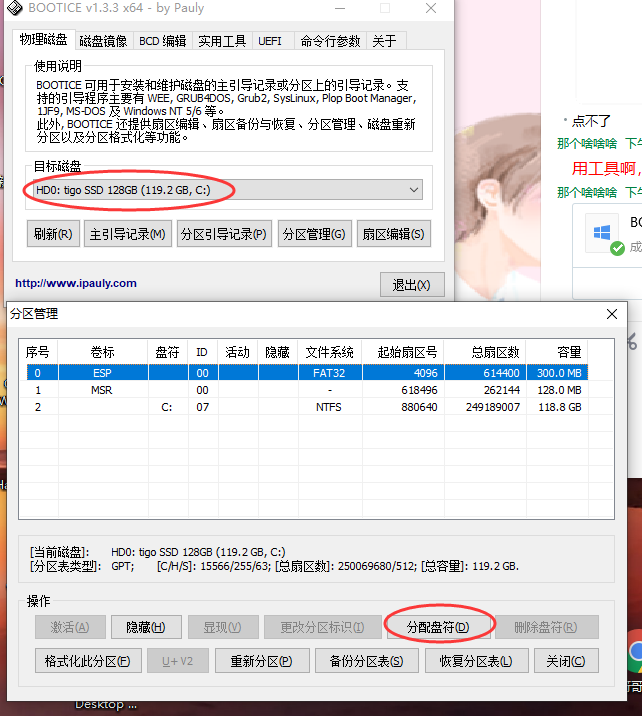This screenshot has height=716, width=642.
Task: Click the 活动 column header
Action: (x=238, y=352)
